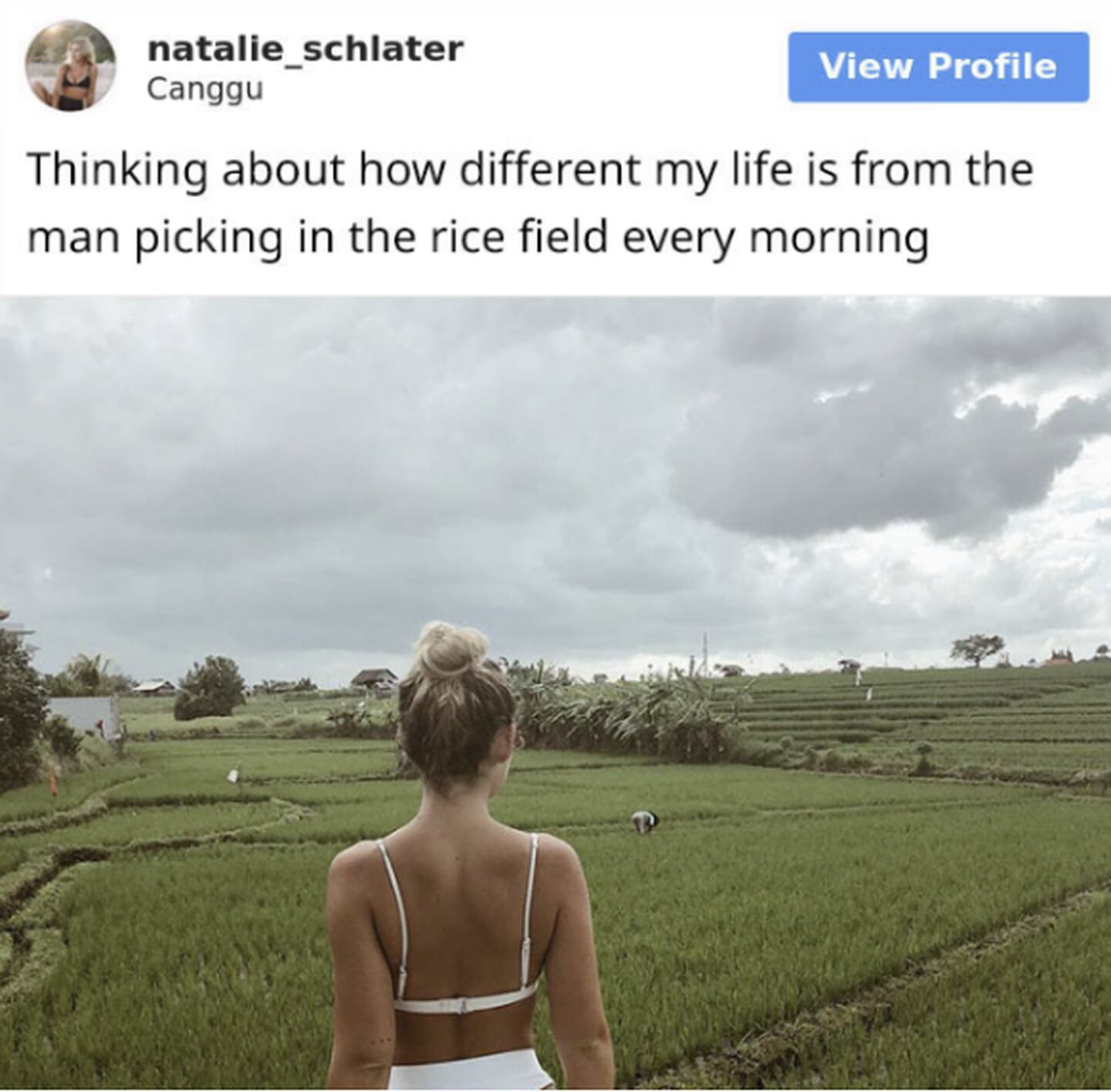Click the round bush left of the hut
Screen dimensions: 1111x1092
210,687
